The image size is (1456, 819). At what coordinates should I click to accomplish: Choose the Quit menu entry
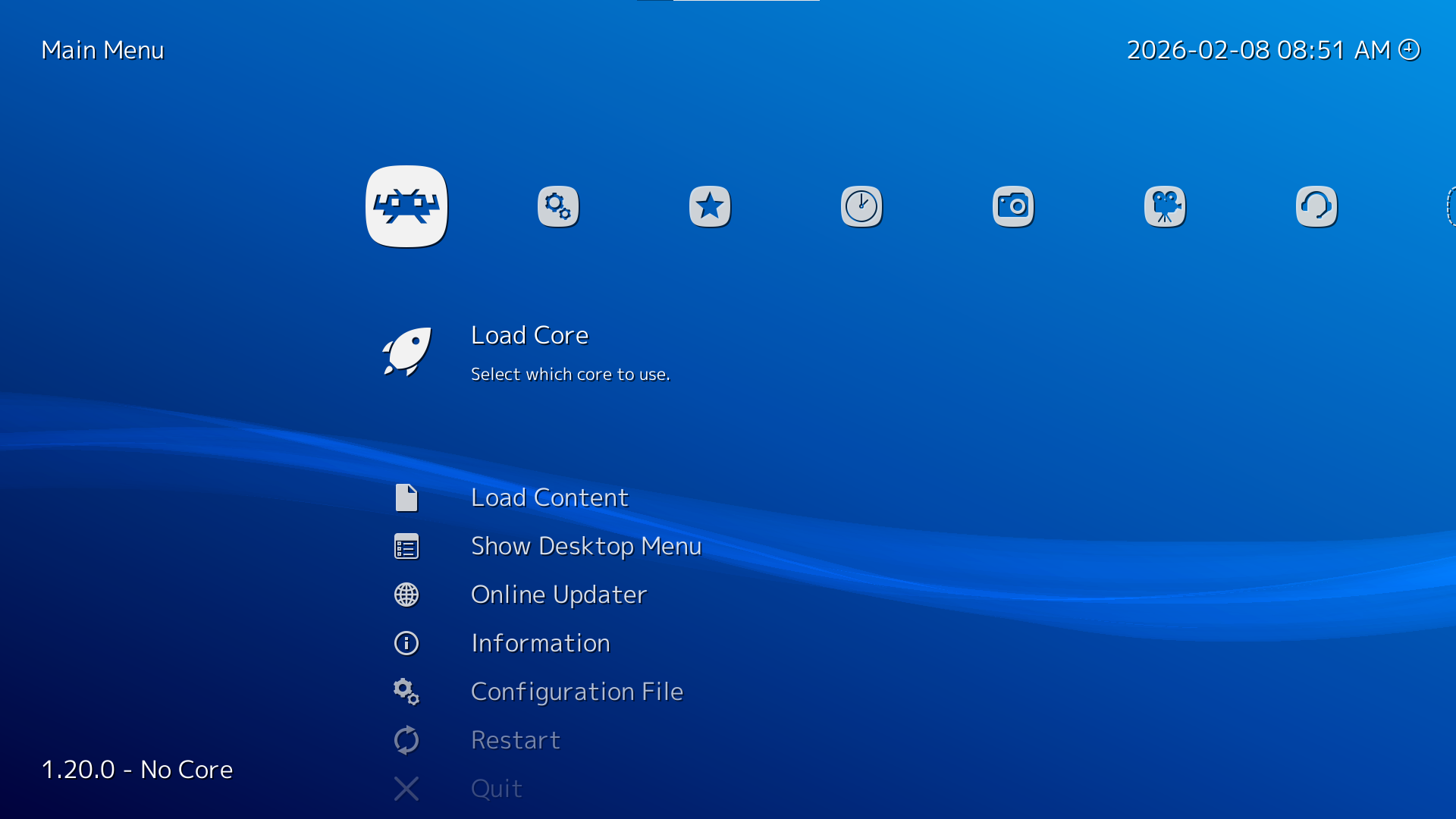[496, 789]
